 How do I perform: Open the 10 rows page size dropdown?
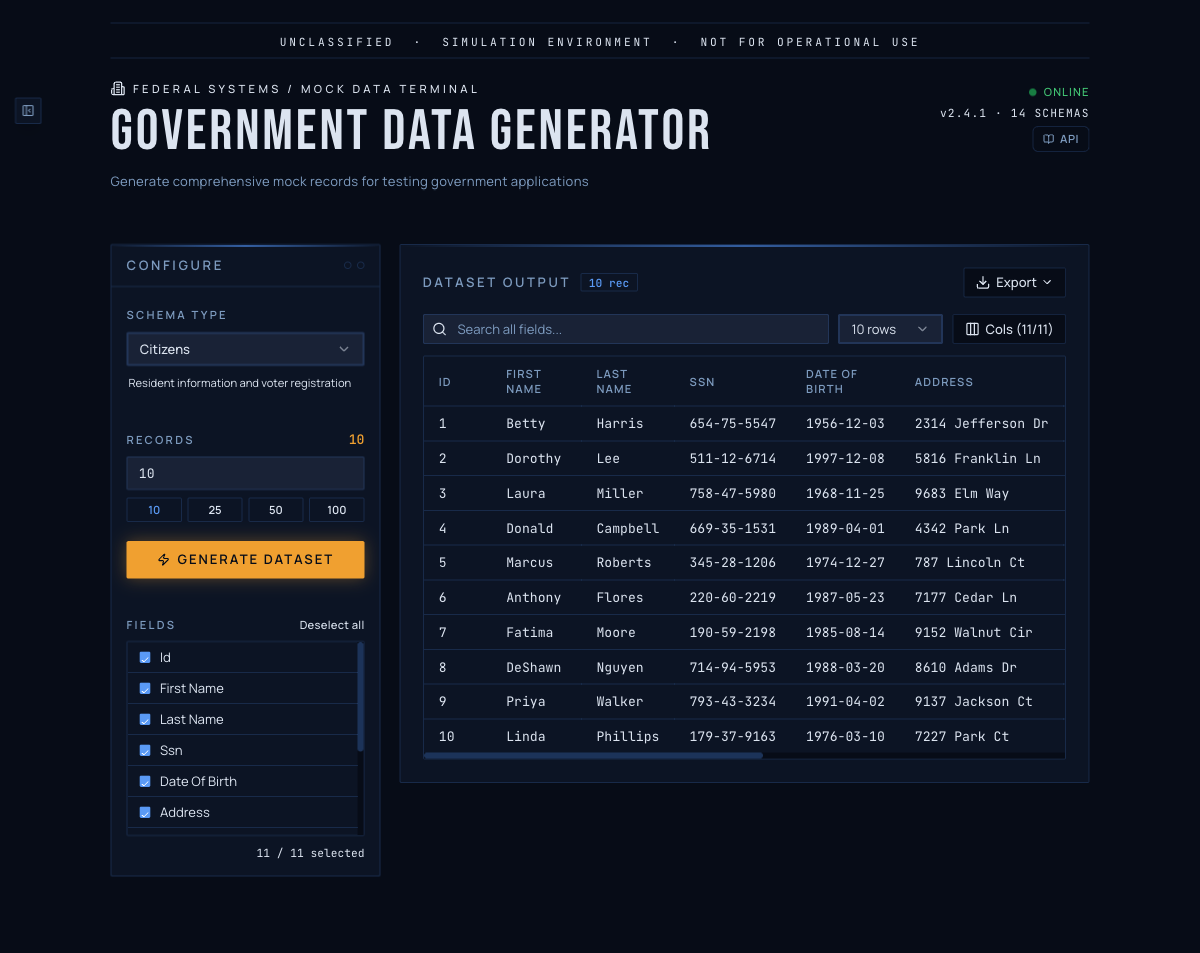click(x=890, y=329)
